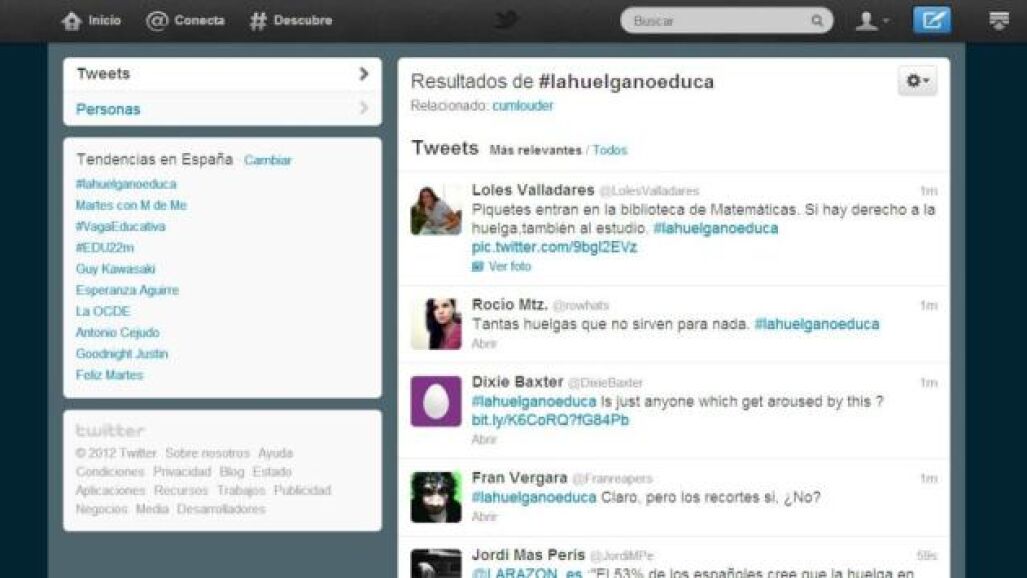Screen dimensions: 1027x578
Task: Switch to Todos tweets filter
Action: [x=610, y=150]
